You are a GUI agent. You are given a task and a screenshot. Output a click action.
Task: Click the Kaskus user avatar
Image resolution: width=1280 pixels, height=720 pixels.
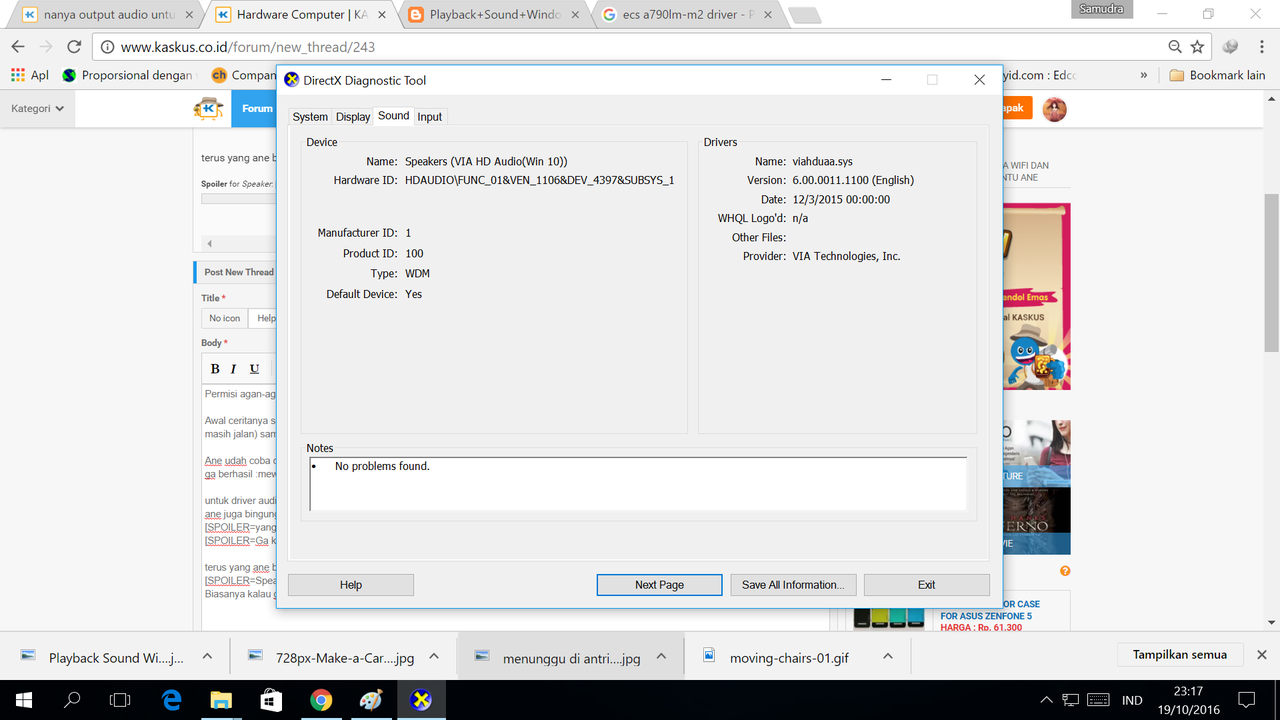point(1054,109)
